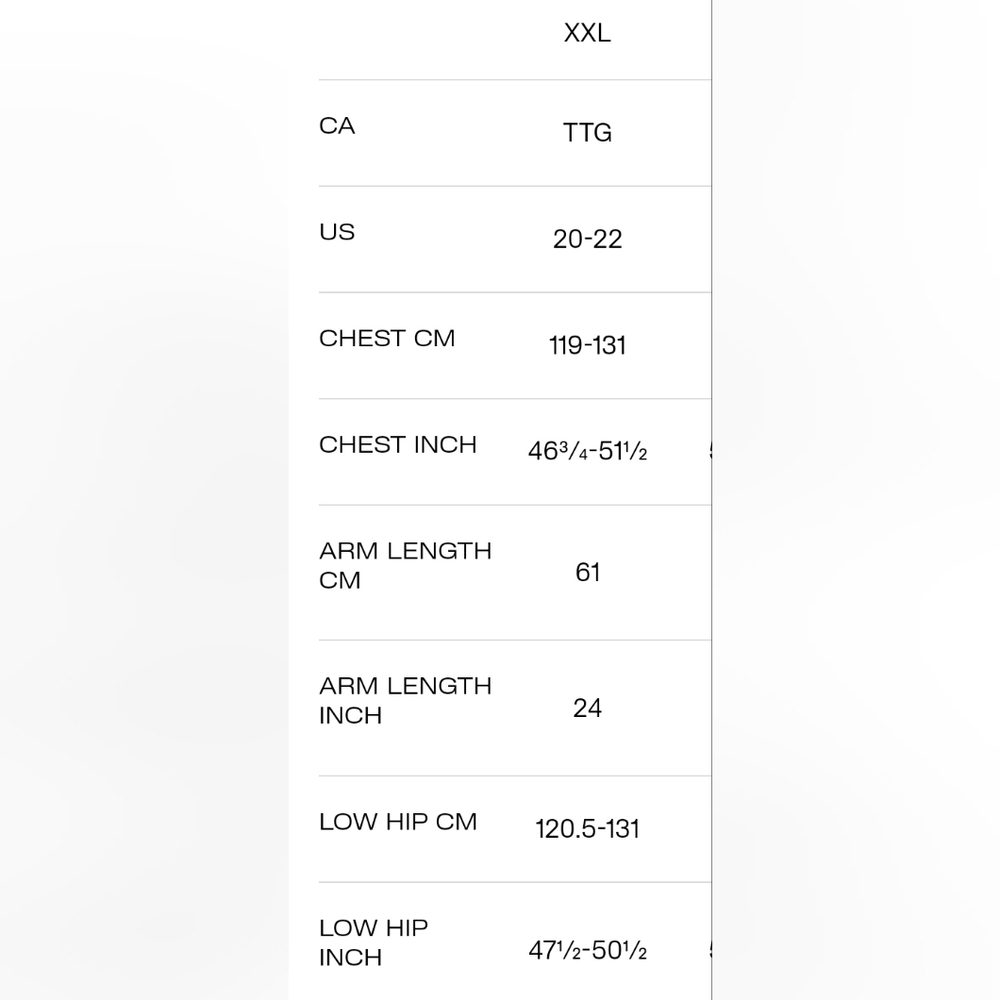
Task: Select the 24 arm length inch value
Action: (x=587, y=708)
